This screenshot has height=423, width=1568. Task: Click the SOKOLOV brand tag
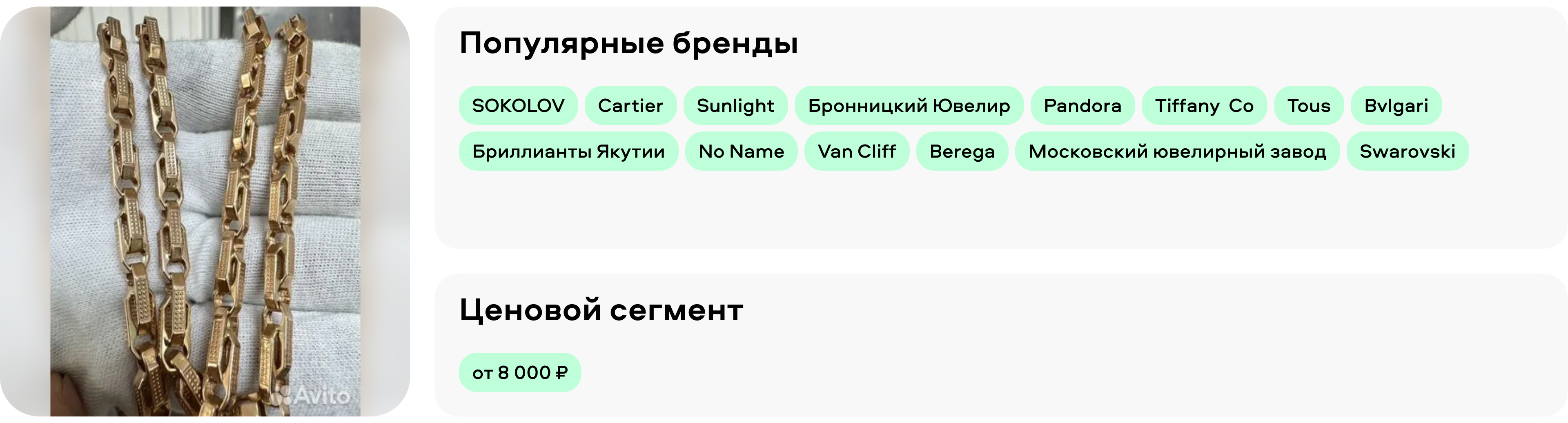(518, 106)
